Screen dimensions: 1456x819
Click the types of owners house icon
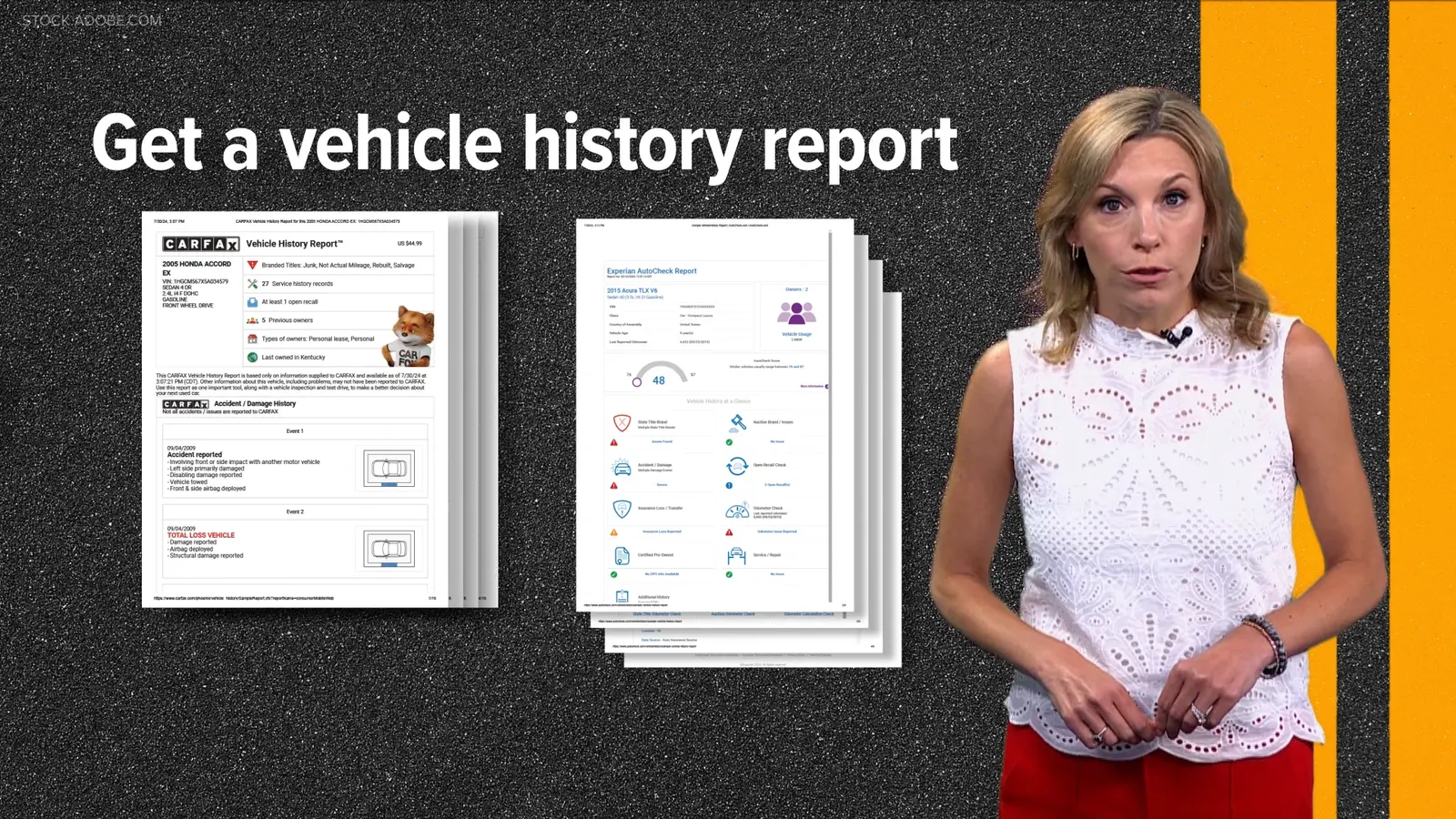[253, 339]
